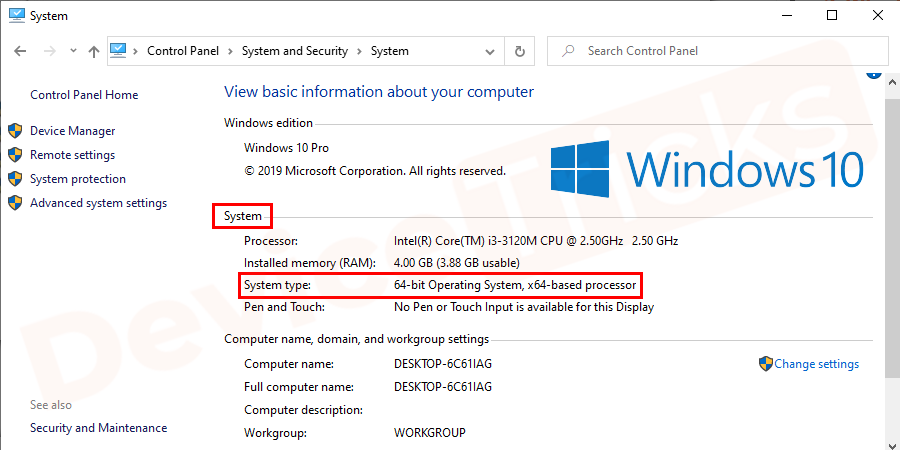Image resolution: width=900 pixels, height=450 pixels.
Task: Open Device Manager link
Action: (x=73, y=131)
